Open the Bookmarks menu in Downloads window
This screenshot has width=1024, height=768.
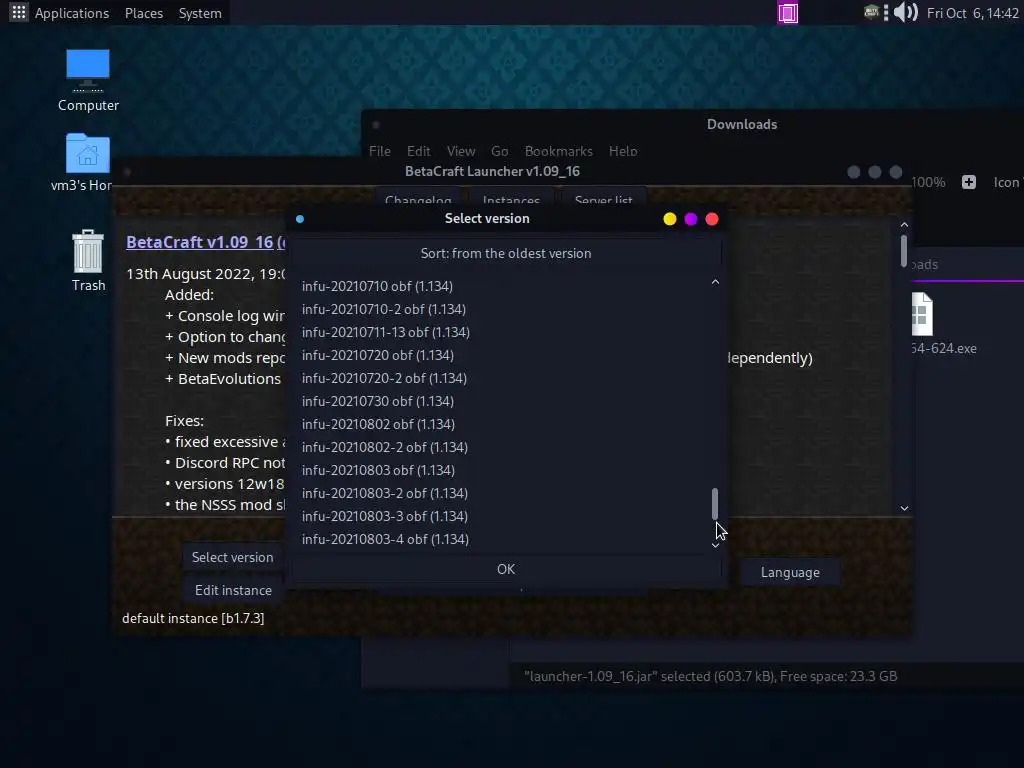559,151
